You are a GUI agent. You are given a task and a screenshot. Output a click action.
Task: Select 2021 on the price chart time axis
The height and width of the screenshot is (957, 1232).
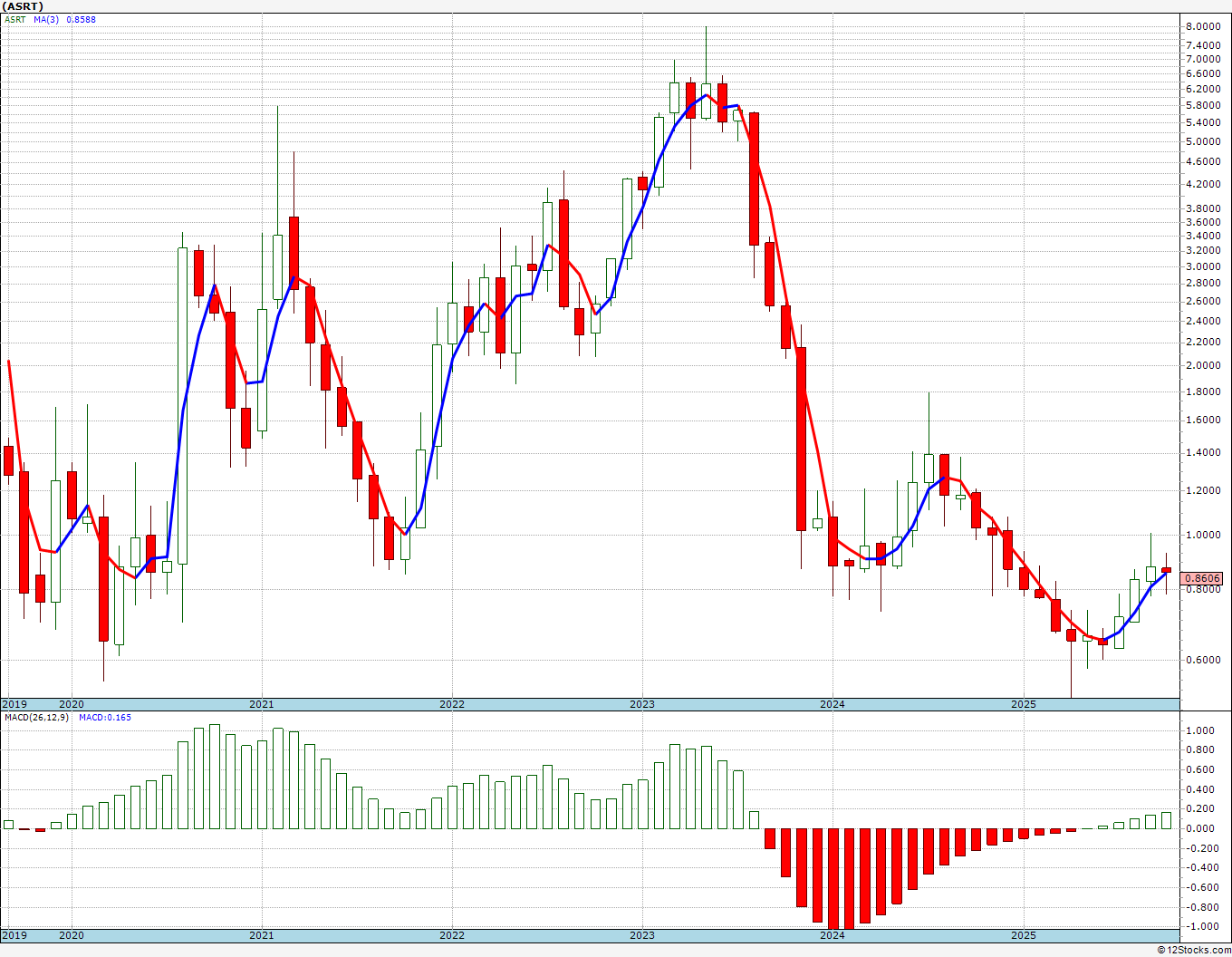tap(261, 704)
